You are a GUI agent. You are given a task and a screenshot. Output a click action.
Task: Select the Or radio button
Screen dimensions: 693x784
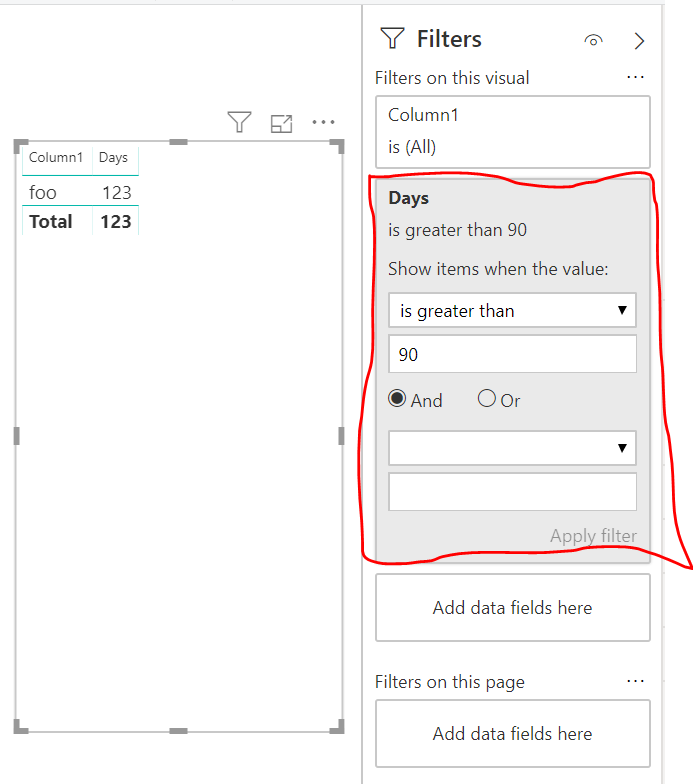click(486, 398)
